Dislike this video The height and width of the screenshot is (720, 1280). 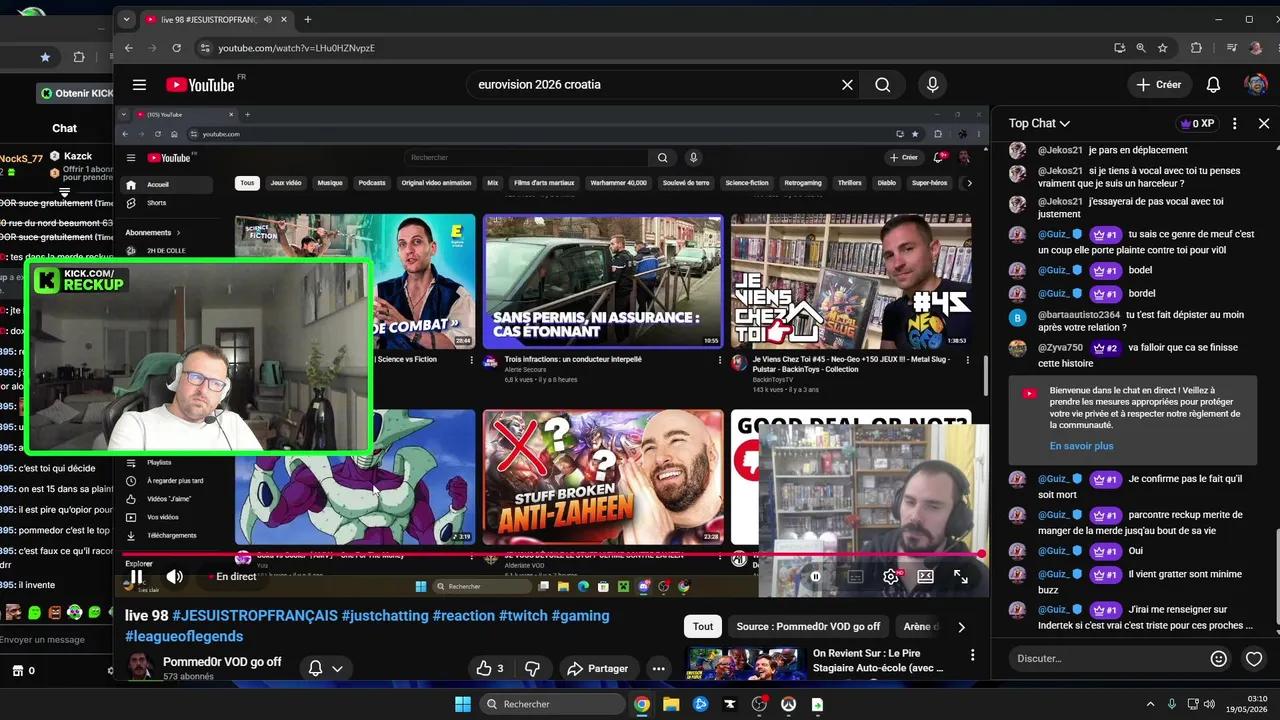(533, 668)
